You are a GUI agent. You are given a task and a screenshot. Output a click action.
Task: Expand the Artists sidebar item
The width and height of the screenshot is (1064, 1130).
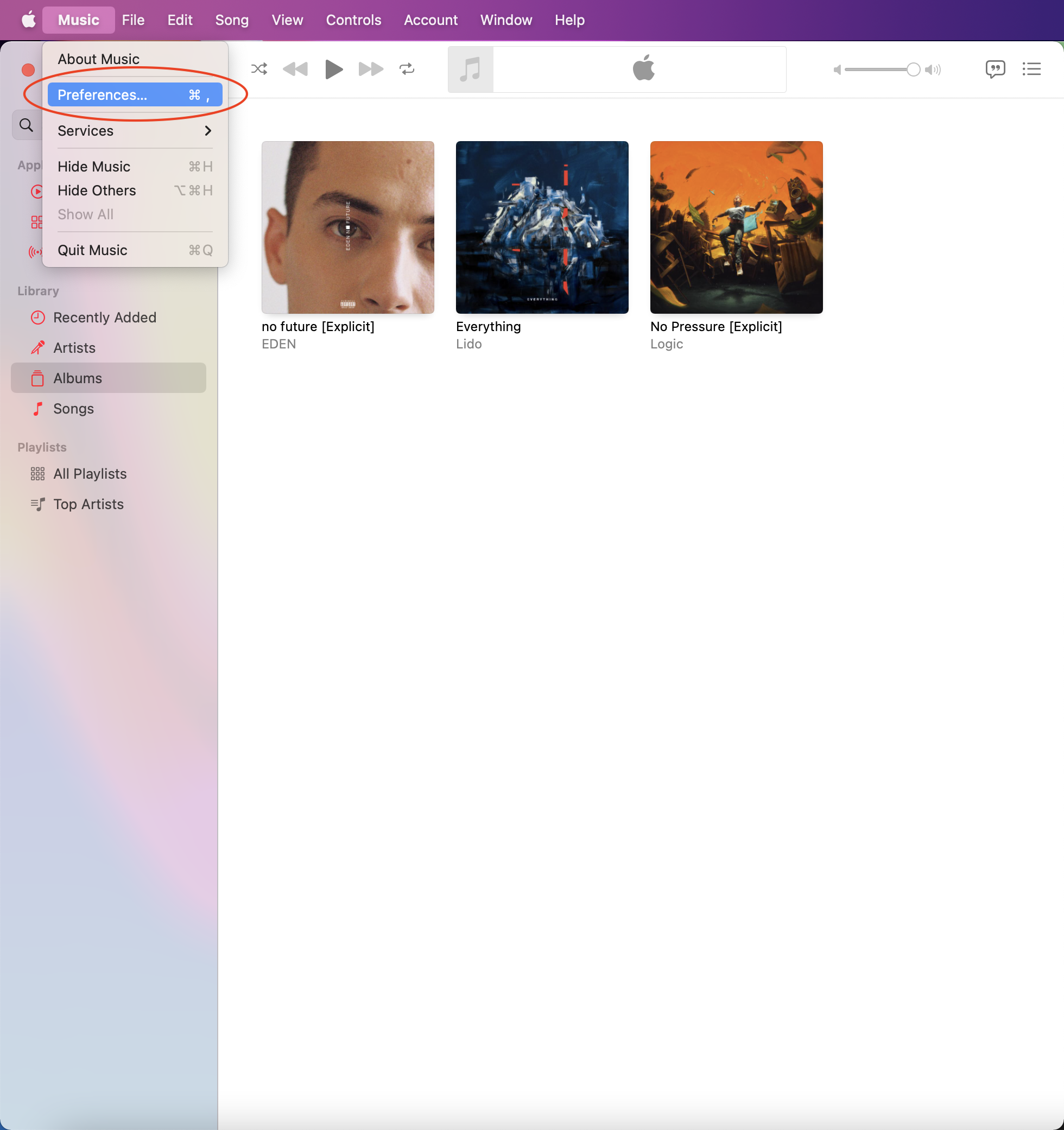[x=74, y=347]
